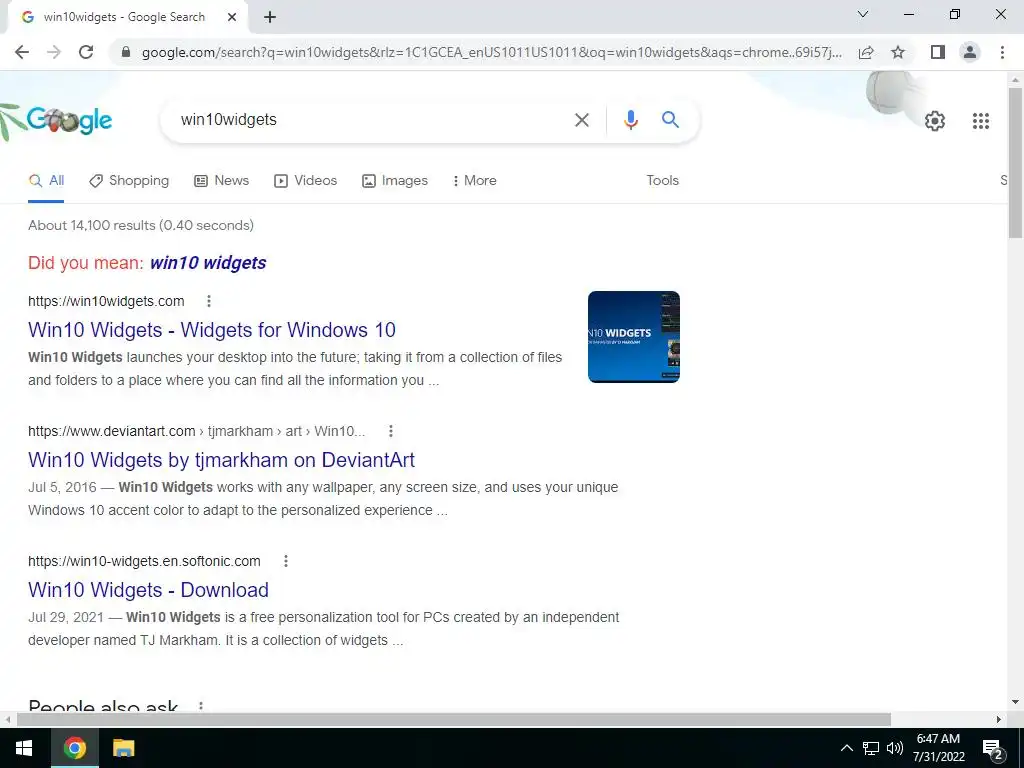
Task: Open 'Win10 Widgets - Download' result
Action: [148, 590]
